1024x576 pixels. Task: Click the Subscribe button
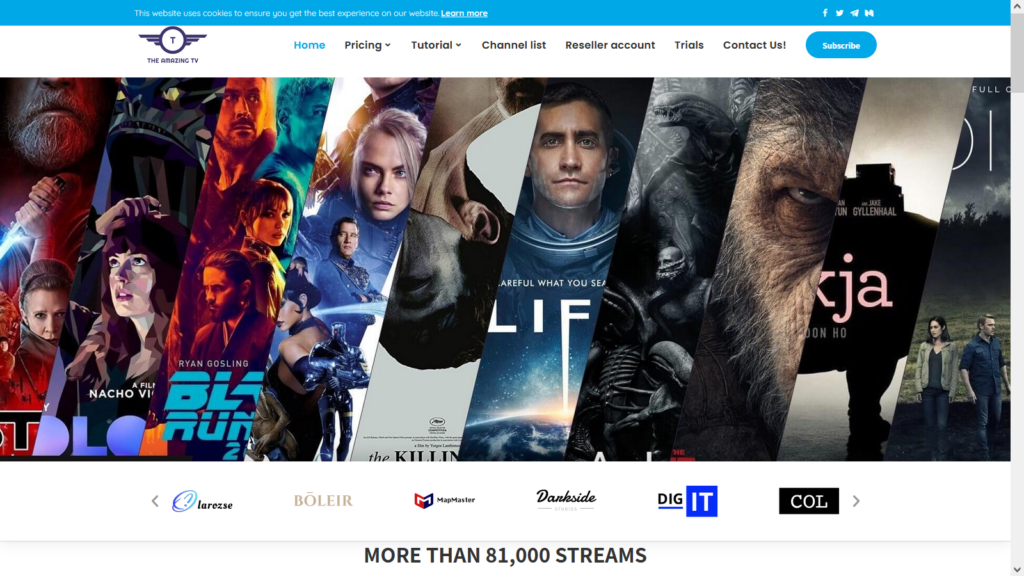840,45
